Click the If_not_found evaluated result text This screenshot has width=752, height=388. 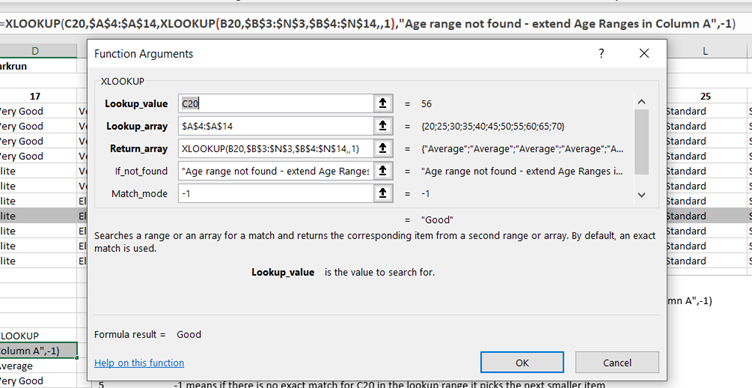pyautogui.click(x=522, y=171)
